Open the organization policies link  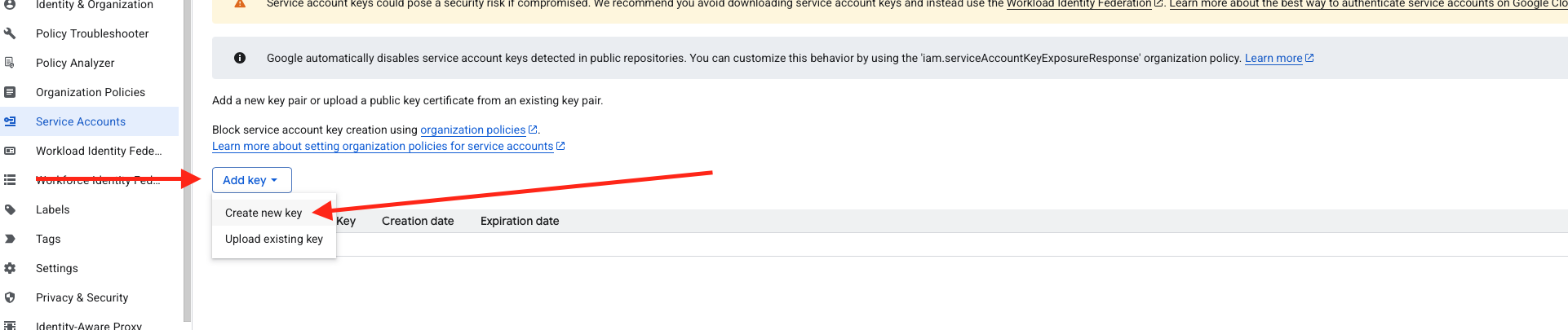pos(473,130)
